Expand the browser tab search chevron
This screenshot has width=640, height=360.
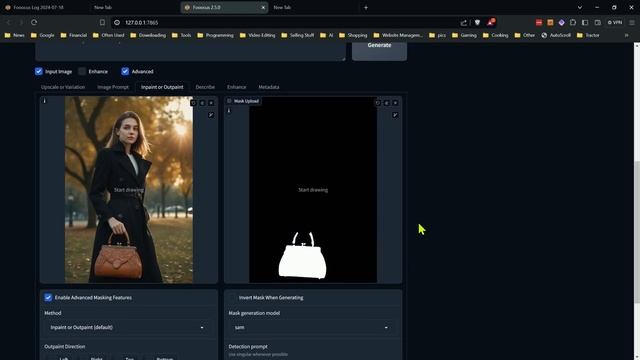(580, 7)
